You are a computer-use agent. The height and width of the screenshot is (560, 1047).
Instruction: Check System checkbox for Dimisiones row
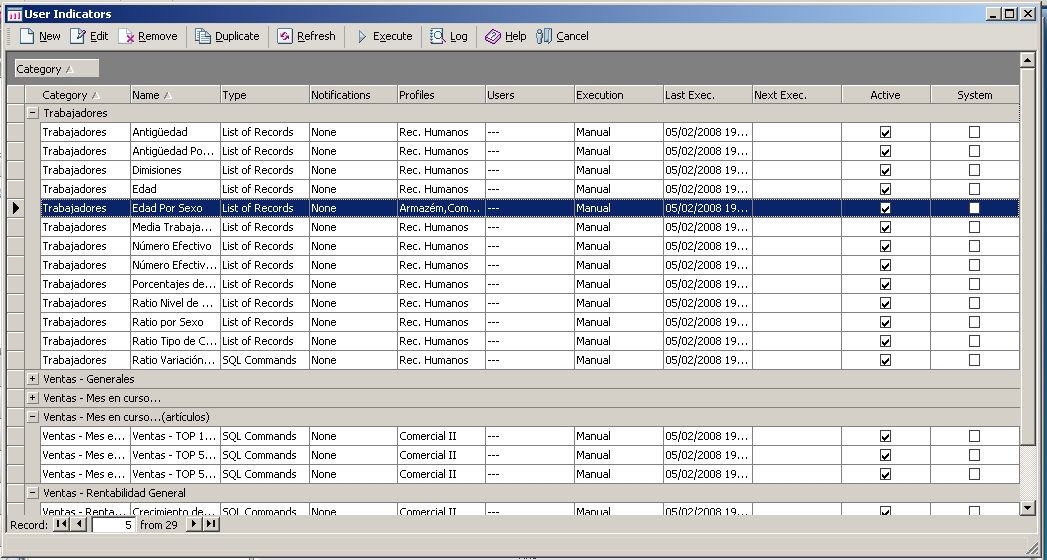[974, 170]
